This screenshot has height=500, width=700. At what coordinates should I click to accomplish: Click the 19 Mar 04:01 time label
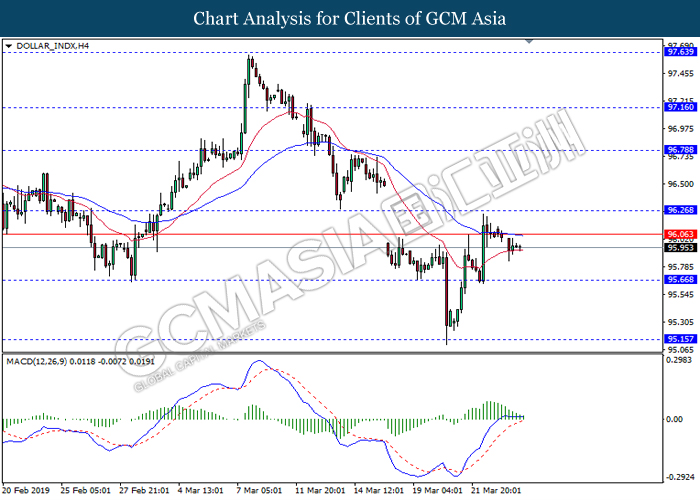438,490
